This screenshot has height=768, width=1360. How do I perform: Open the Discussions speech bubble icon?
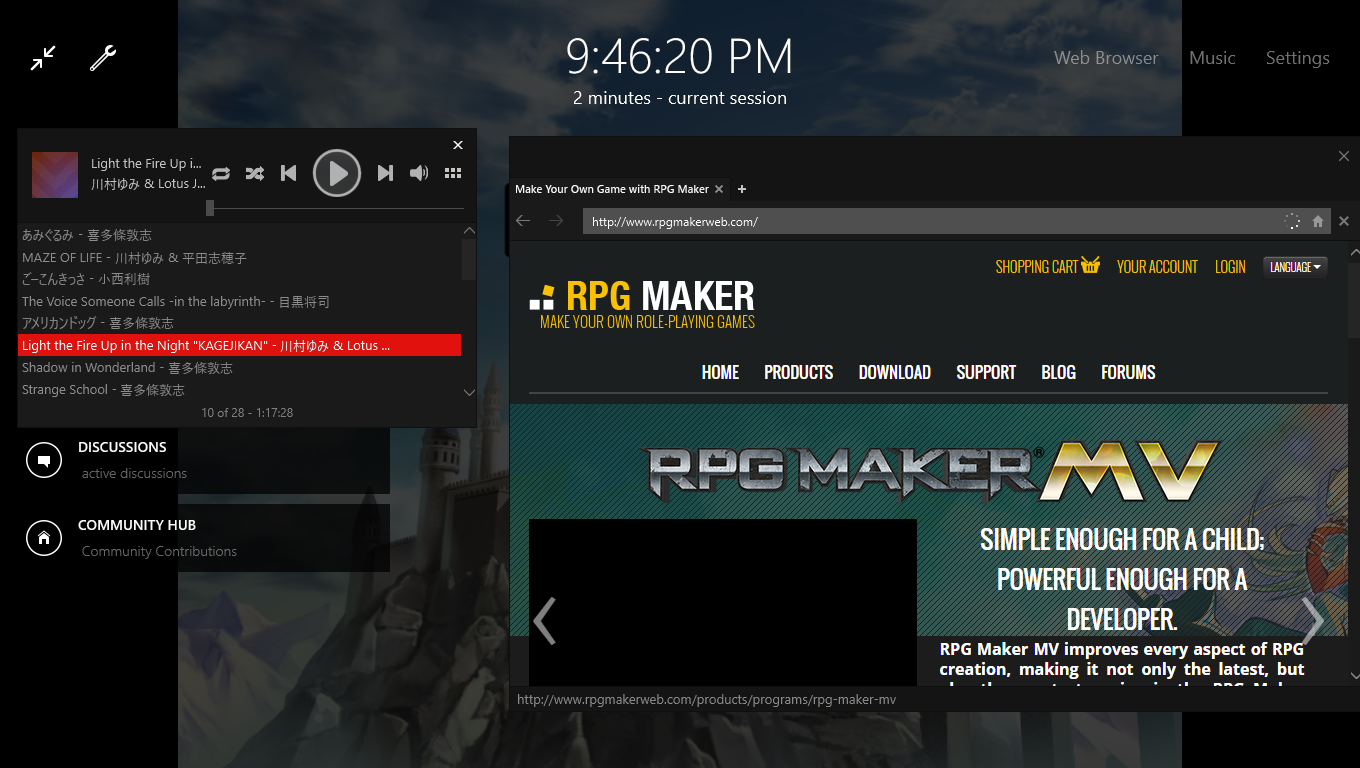point(44,460)
